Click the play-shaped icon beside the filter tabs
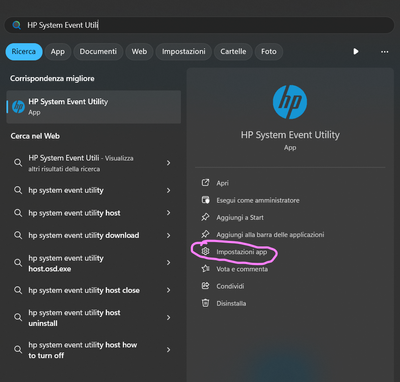This screenshot has width=400, height=382. [x=356, y=51]
